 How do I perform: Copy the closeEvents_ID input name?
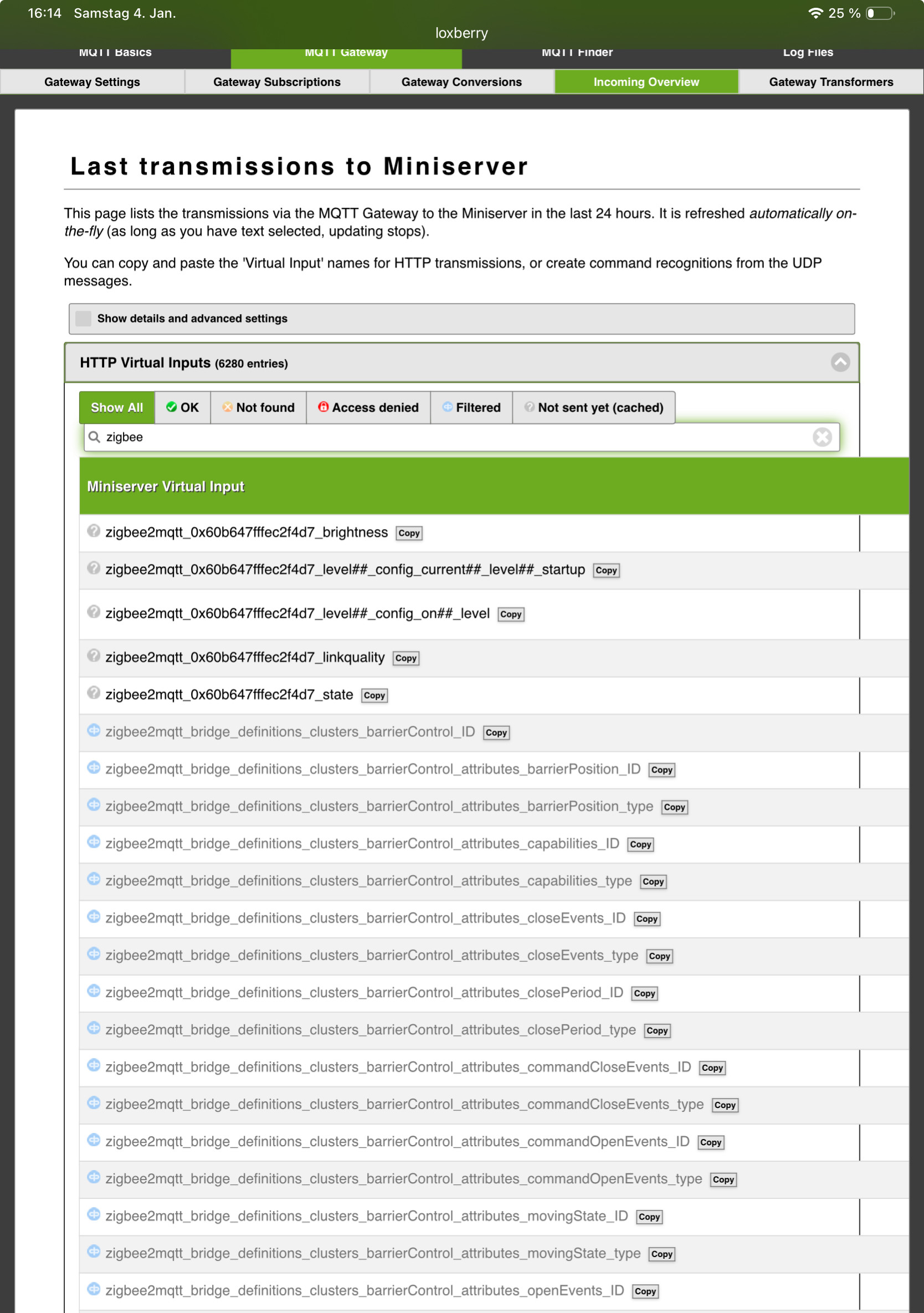coord(646,919)
